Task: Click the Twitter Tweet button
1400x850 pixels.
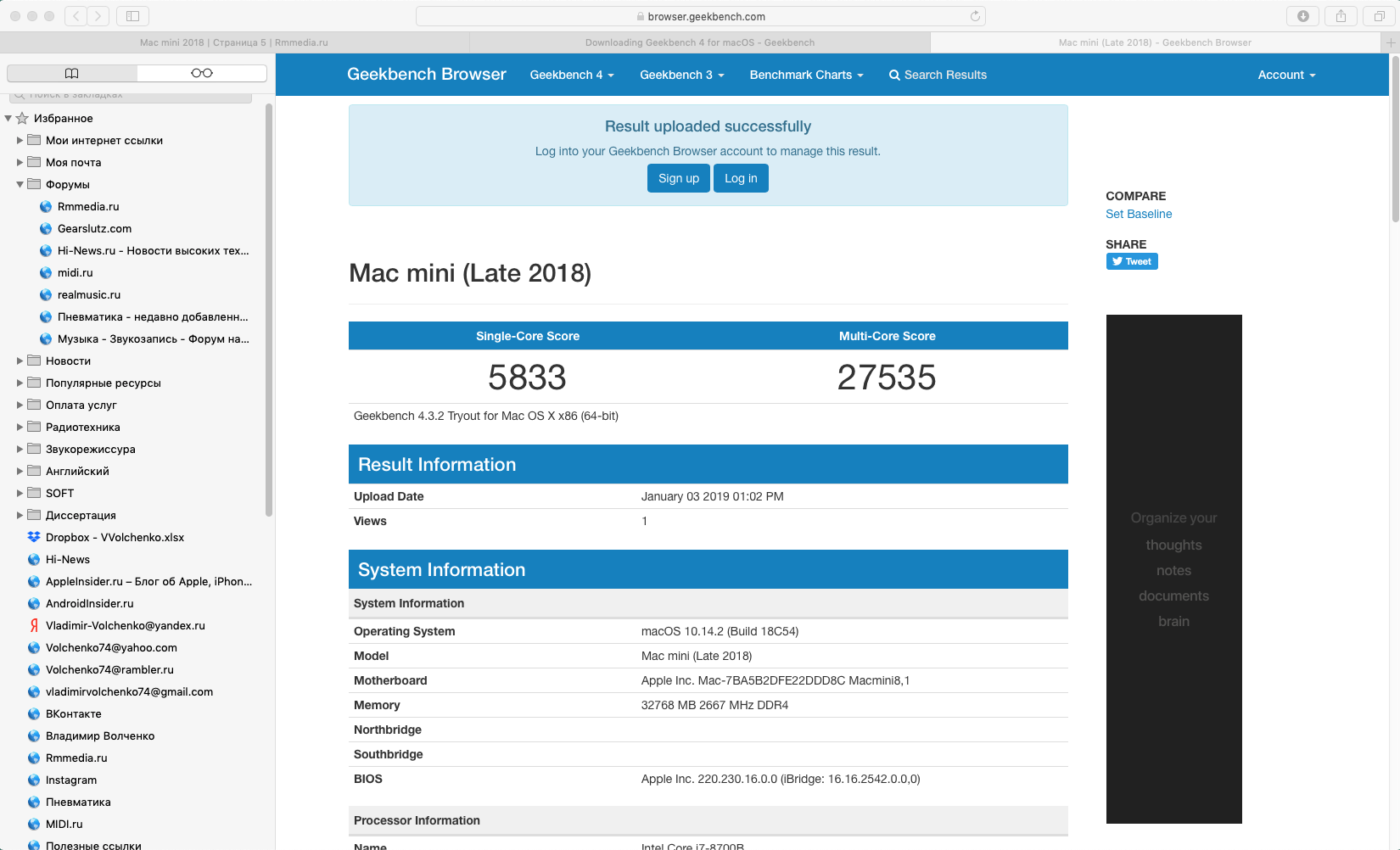Action: [x=1132, y=261]
